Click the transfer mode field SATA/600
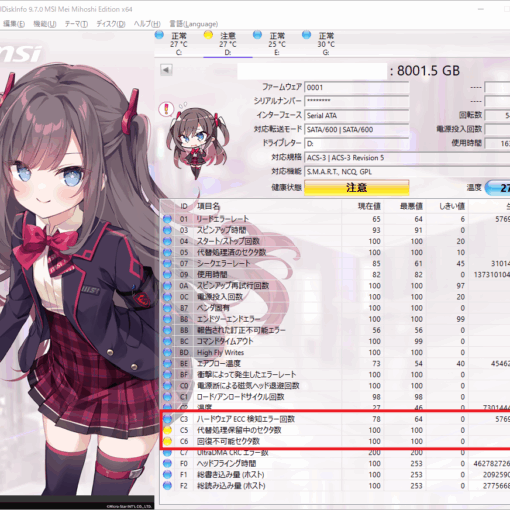 tap(356, 129)
